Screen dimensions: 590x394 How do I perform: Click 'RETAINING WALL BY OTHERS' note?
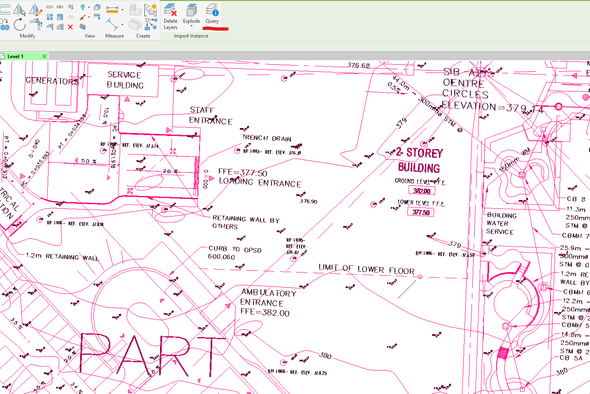(x=246, y=222)
